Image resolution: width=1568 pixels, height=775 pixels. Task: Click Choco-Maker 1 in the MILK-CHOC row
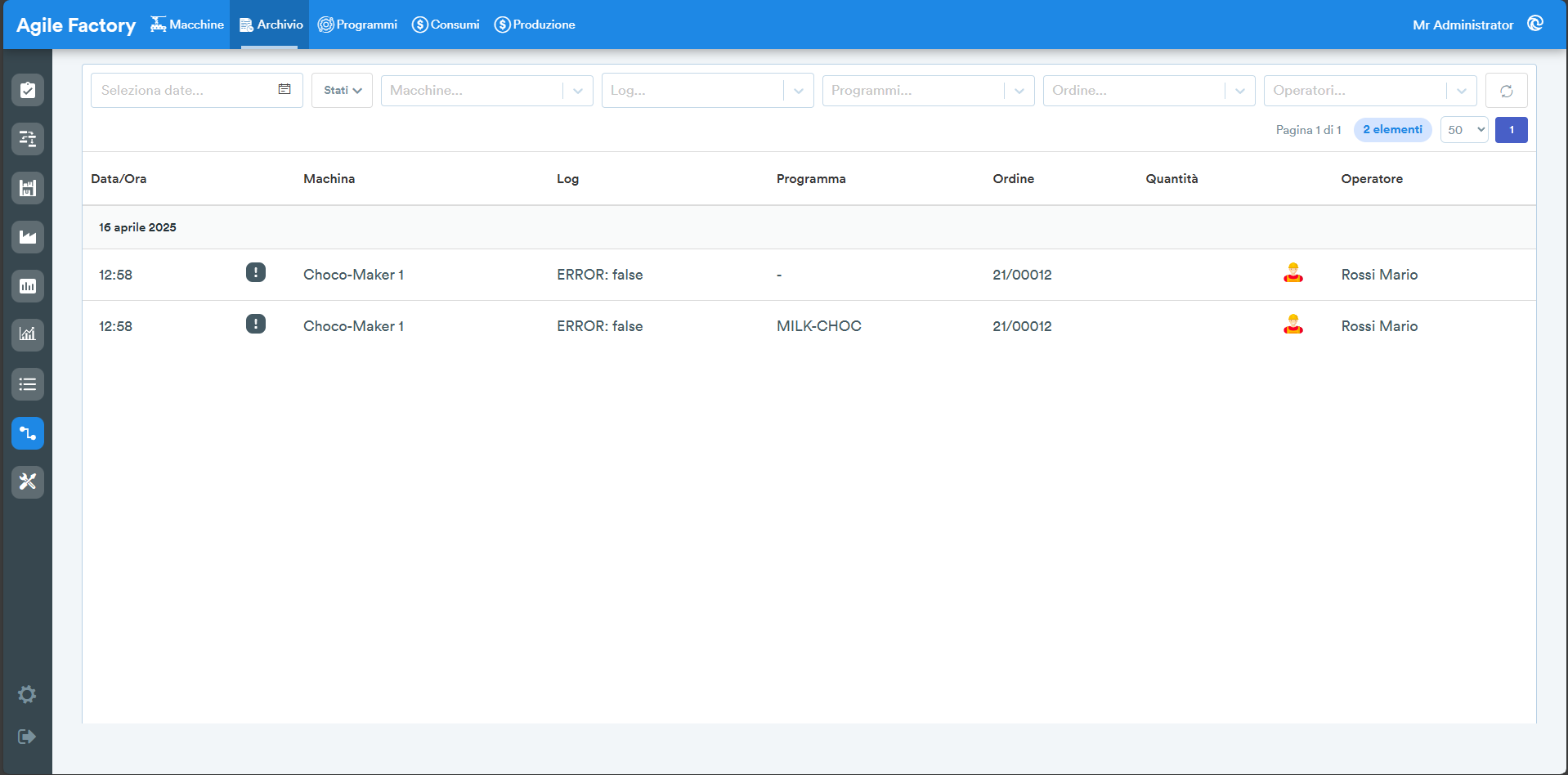click(x=353, y=326)
